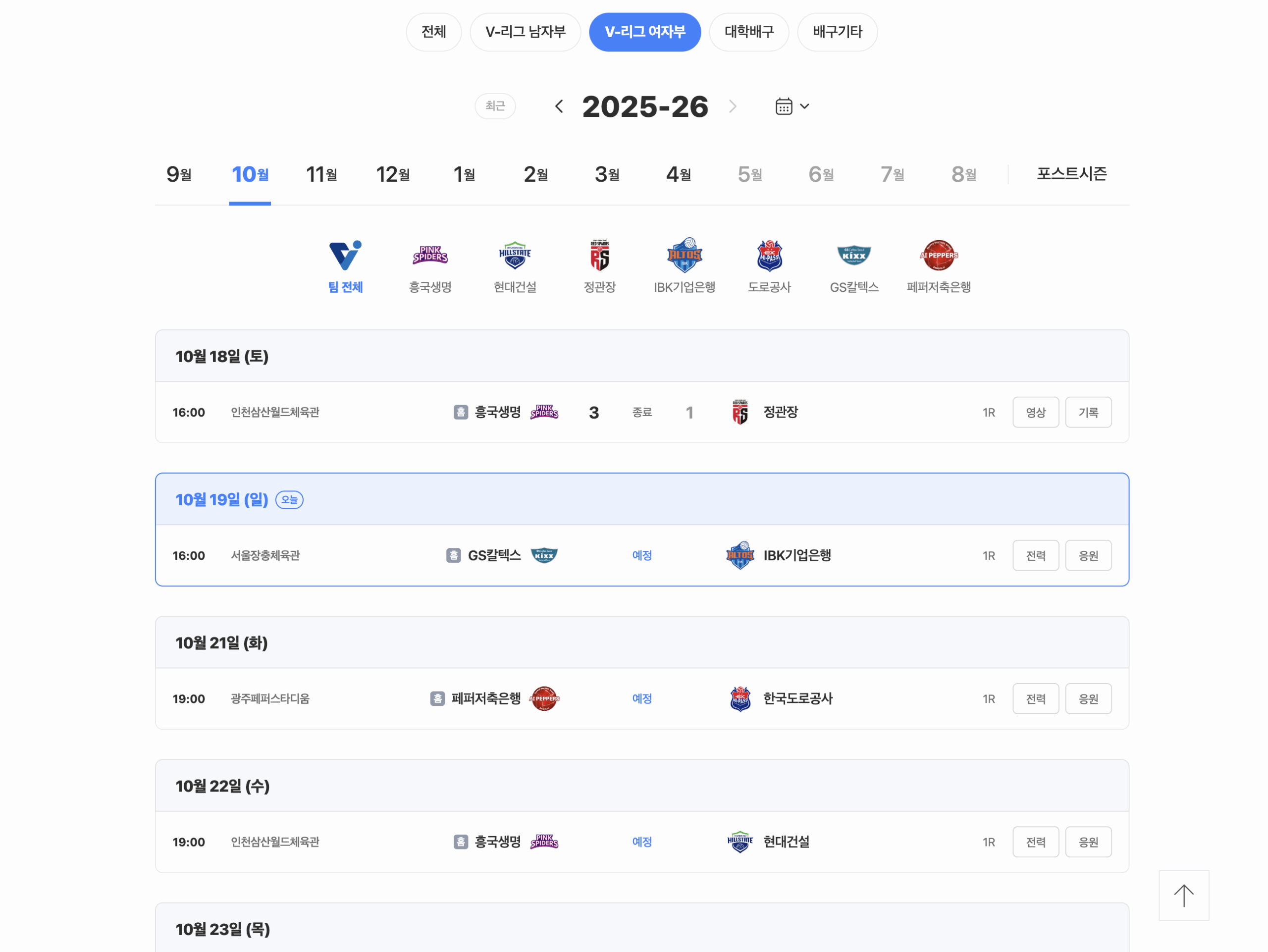1268x952 pixels.
Task: Click 응원 for the GS칼텍스 vs IBK기업은행 game
Action: 1088,555
